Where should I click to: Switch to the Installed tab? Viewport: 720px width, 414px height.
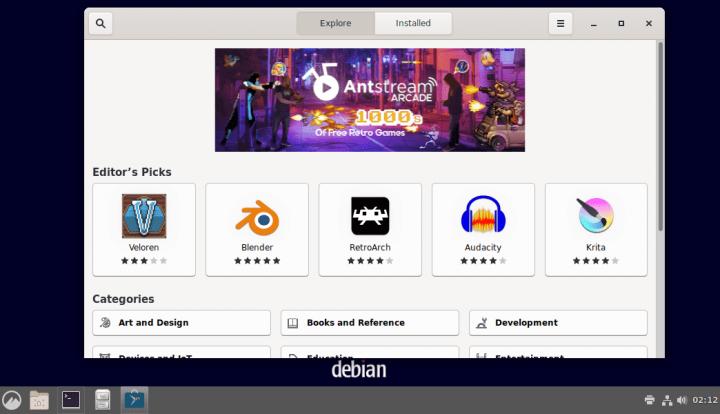tap(413, 23)
